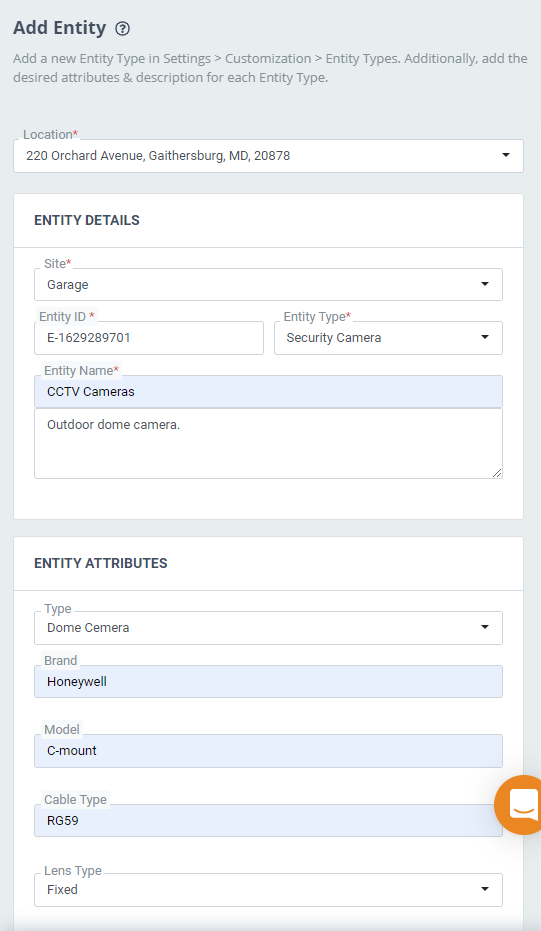Image resolution: width=541 pixels, height=931 pixels.
Task: Click into Entity Name field CCTV Cameras
Action: click(x=268, y=391)
